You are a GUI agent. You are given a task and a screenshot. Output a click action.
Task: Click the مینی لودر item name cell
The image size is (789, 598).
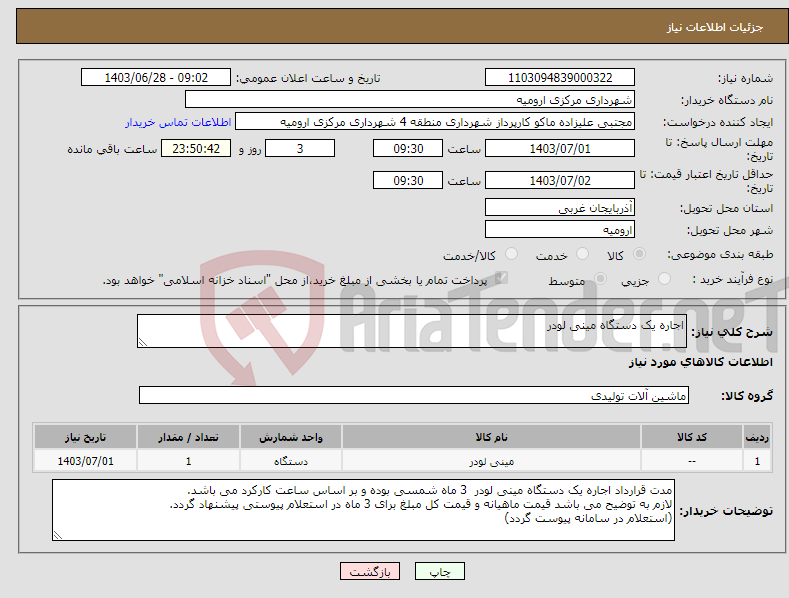tap(491, 461)
